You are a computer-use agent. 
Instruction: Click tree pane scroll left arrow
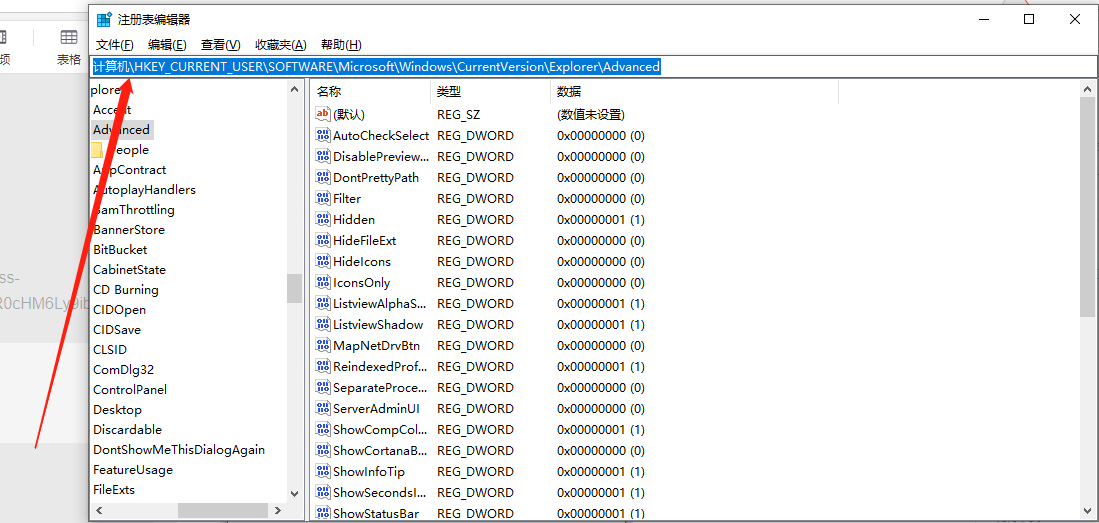coord(99,510)
